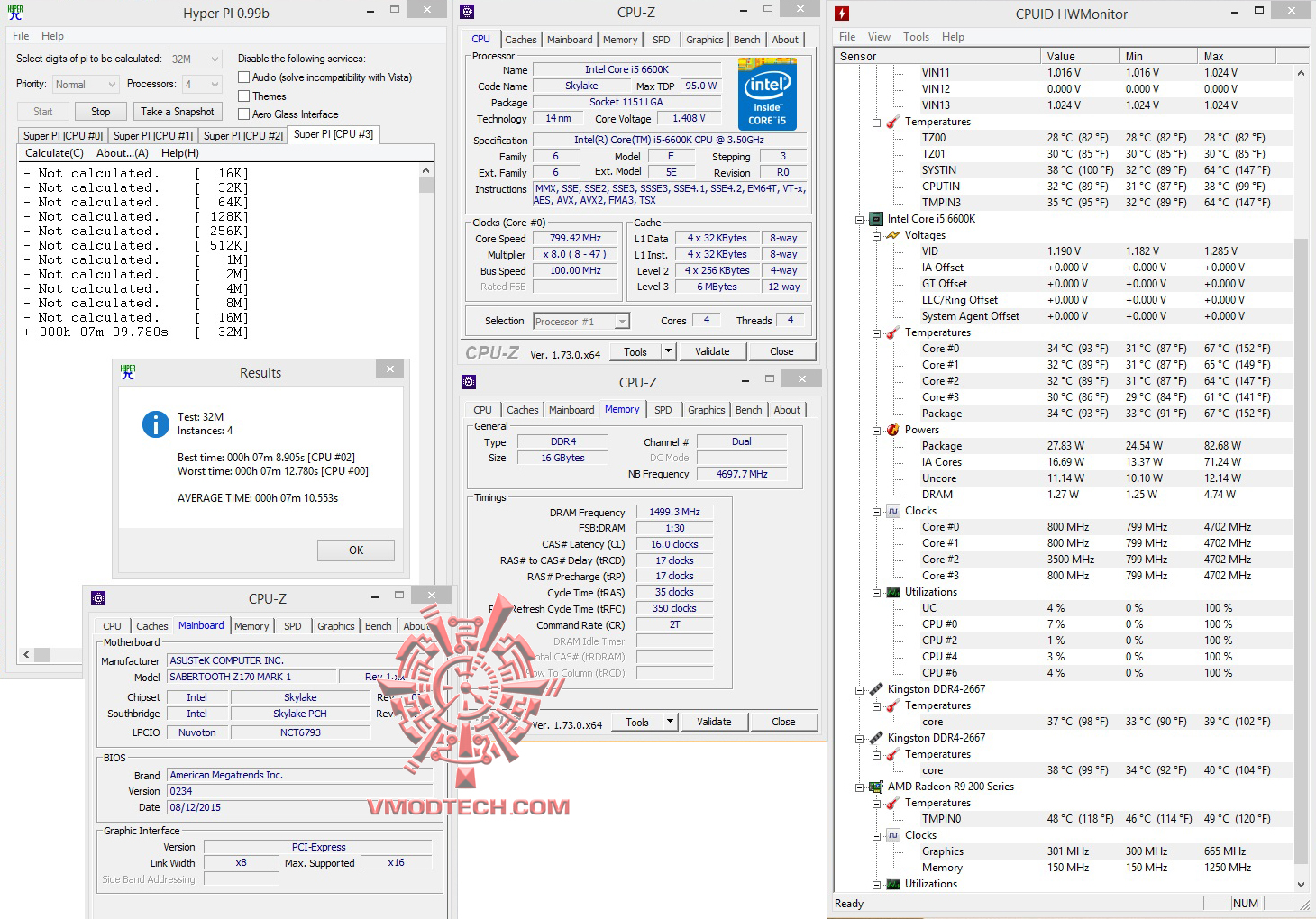Collapse the Powers node in HWMonitor
The image size is (1316, 919).
[876, 430]
